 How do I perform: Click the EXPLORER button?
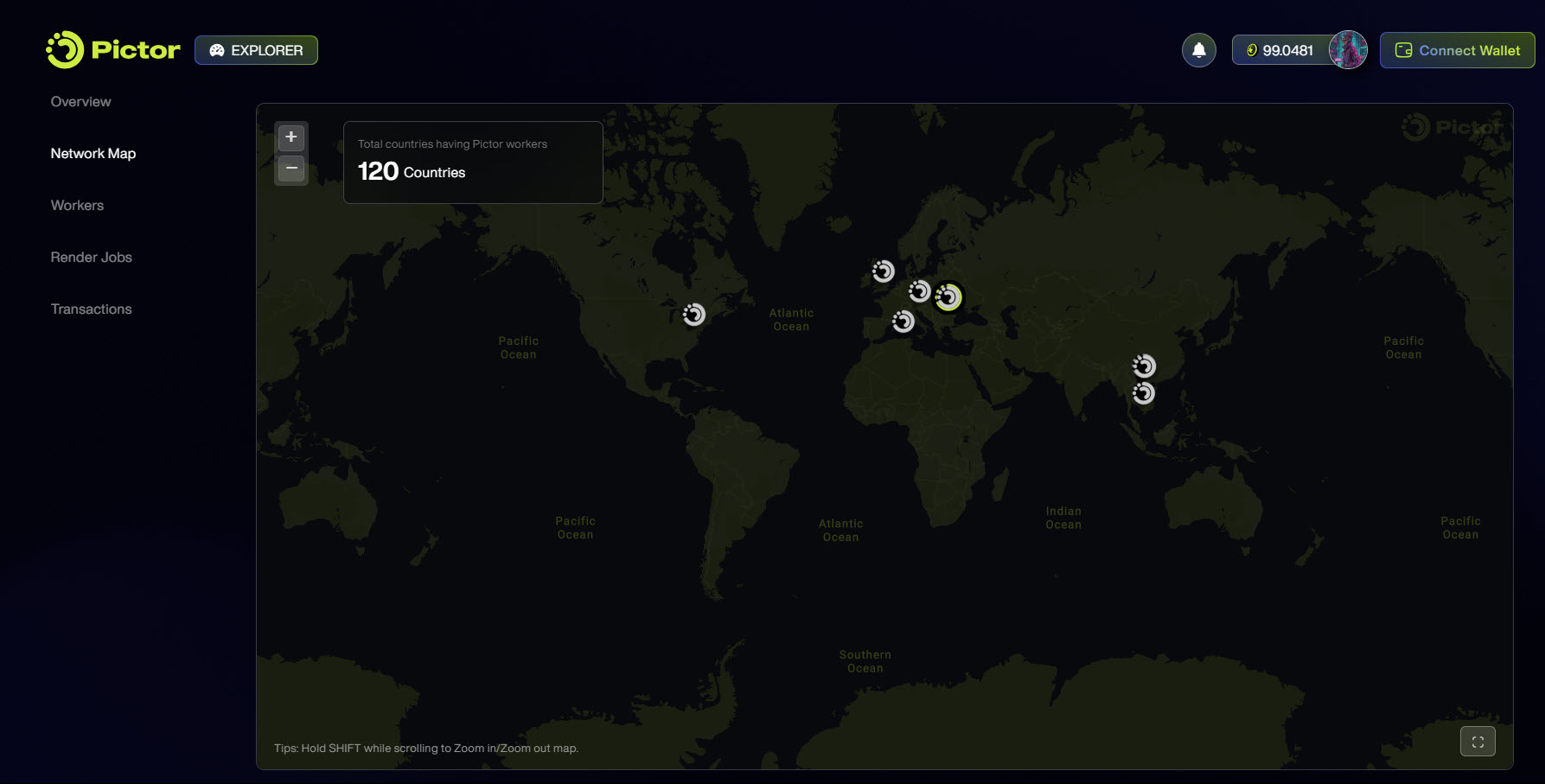pyautogui.click(x=256, y=50)
